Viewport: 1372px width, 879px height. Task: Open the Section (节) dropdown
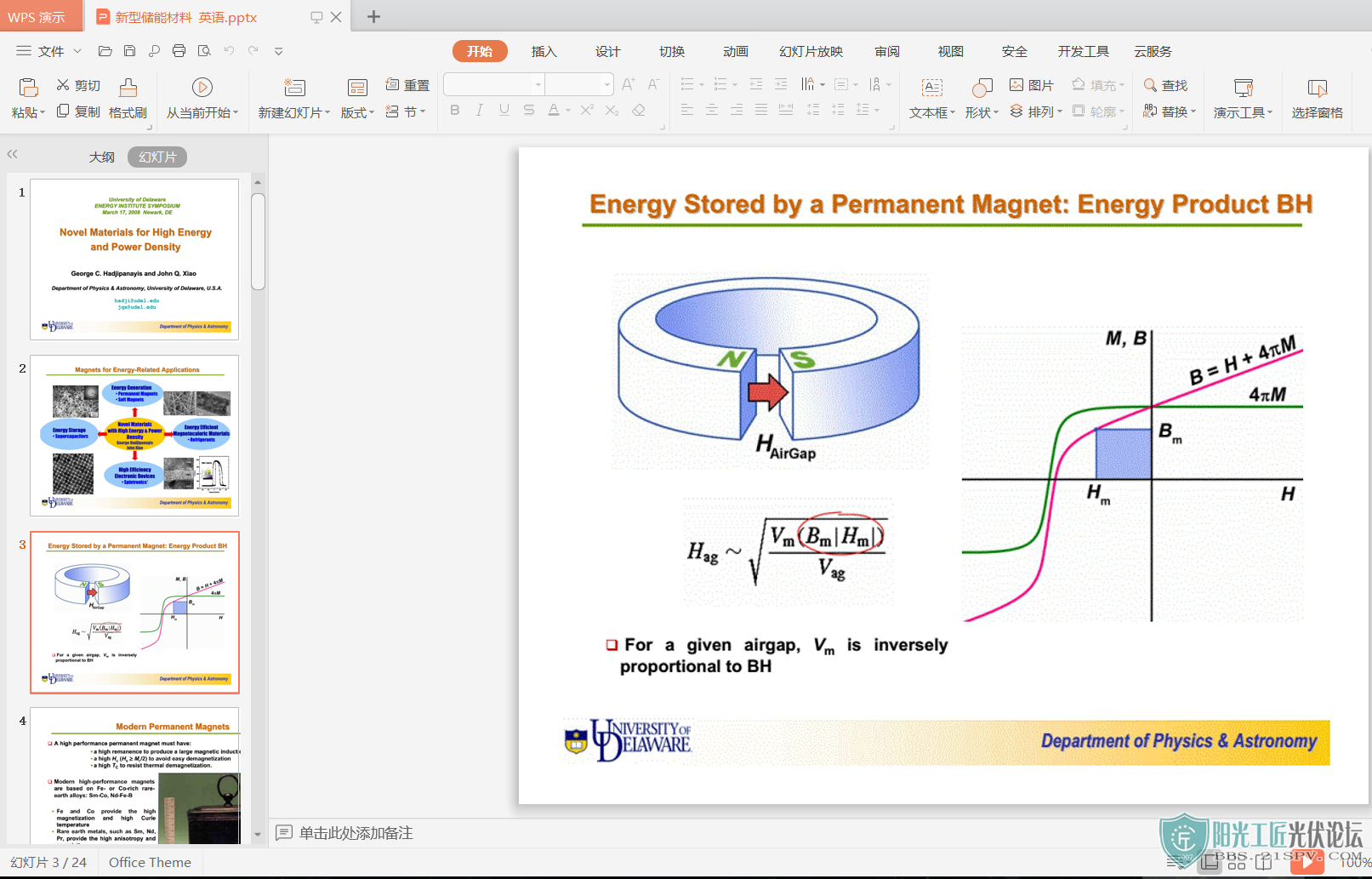click(406, 111)
